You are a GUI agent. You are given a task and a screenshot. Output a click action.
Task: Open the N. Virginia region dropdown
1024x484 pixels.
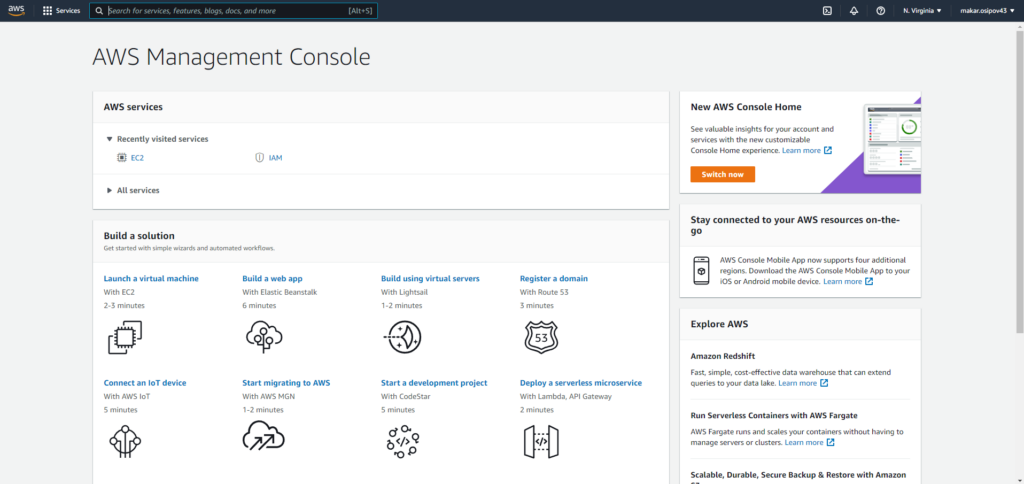[922, 10]
